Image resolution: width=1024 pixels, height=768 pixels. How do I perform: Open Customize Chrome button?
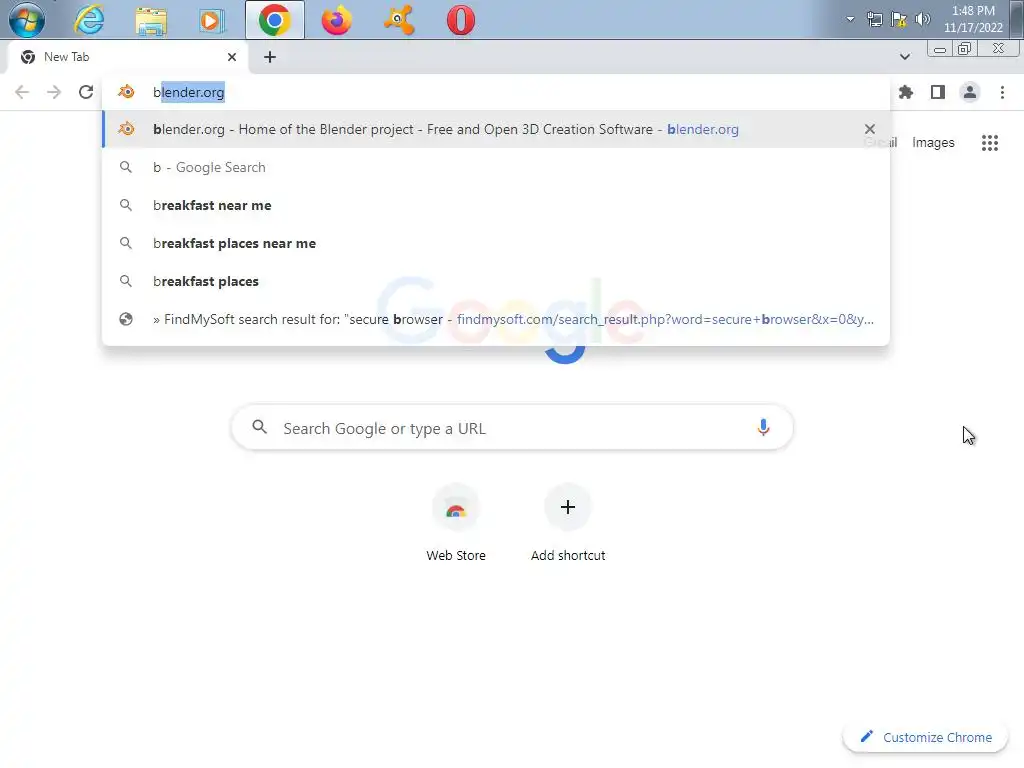pyautogui.click(x=925, y=737)
